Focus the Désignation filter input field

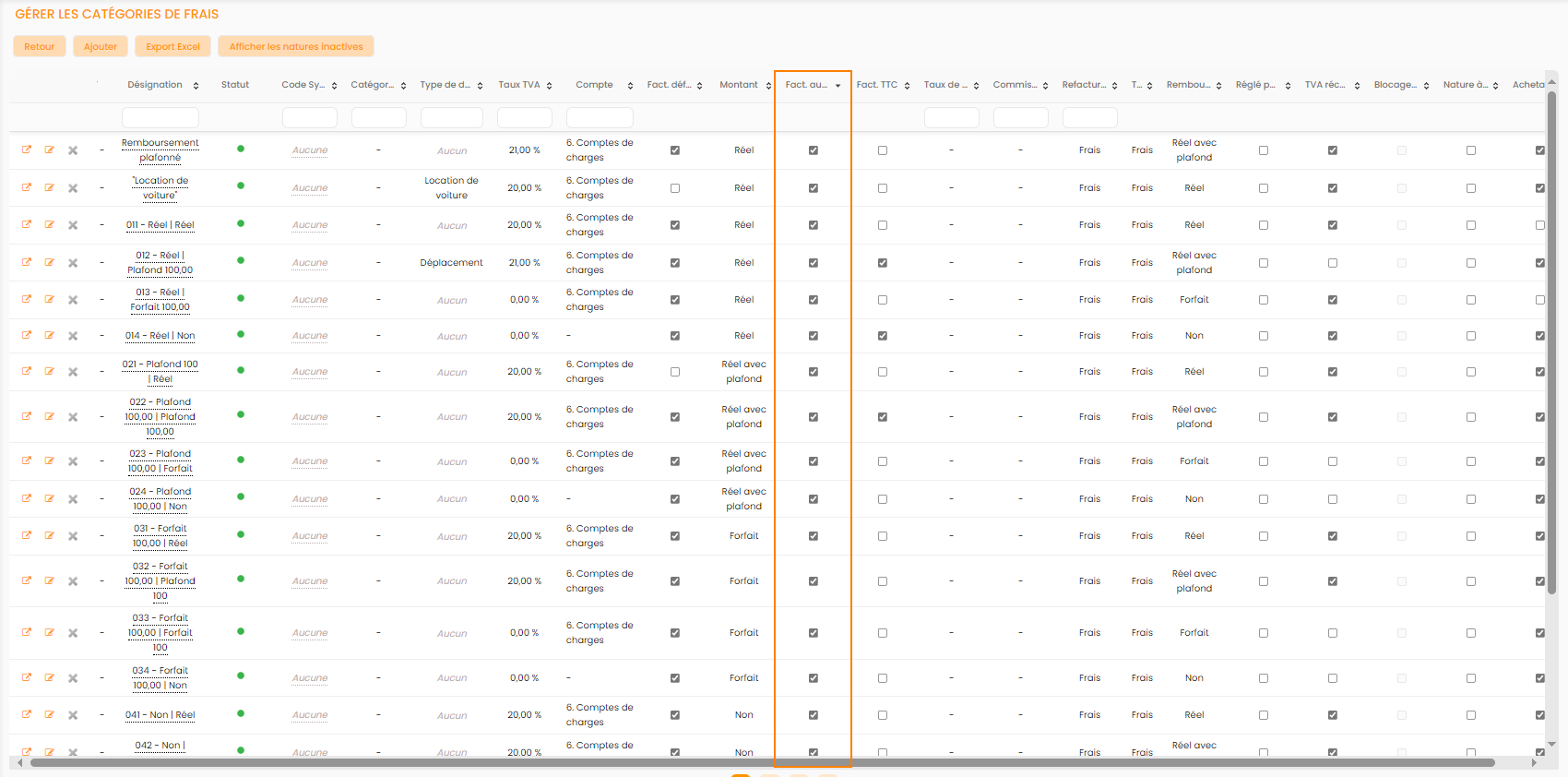coord(160,117)
